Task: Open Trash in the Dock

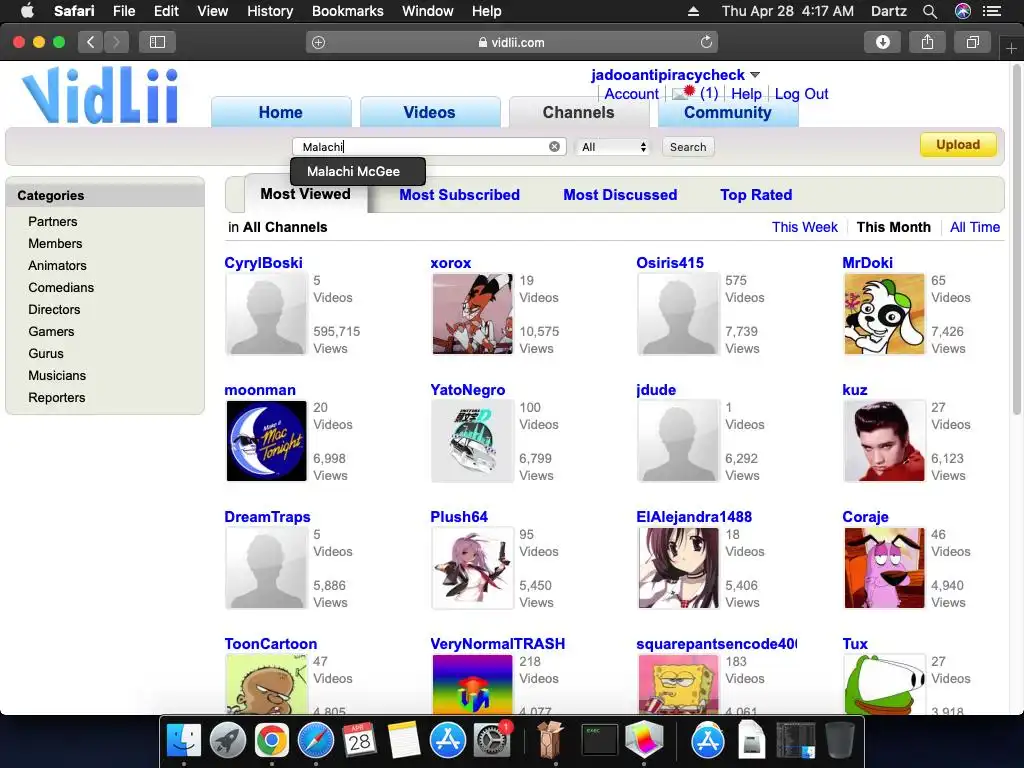Action: (840, 741)
